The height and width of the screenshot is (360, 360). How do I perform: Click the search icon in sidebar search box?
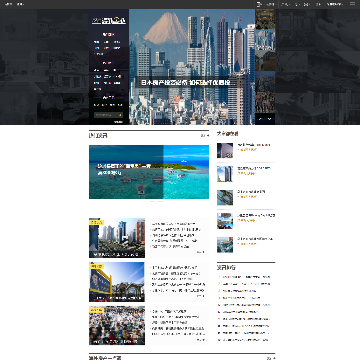tap(120, 115)
